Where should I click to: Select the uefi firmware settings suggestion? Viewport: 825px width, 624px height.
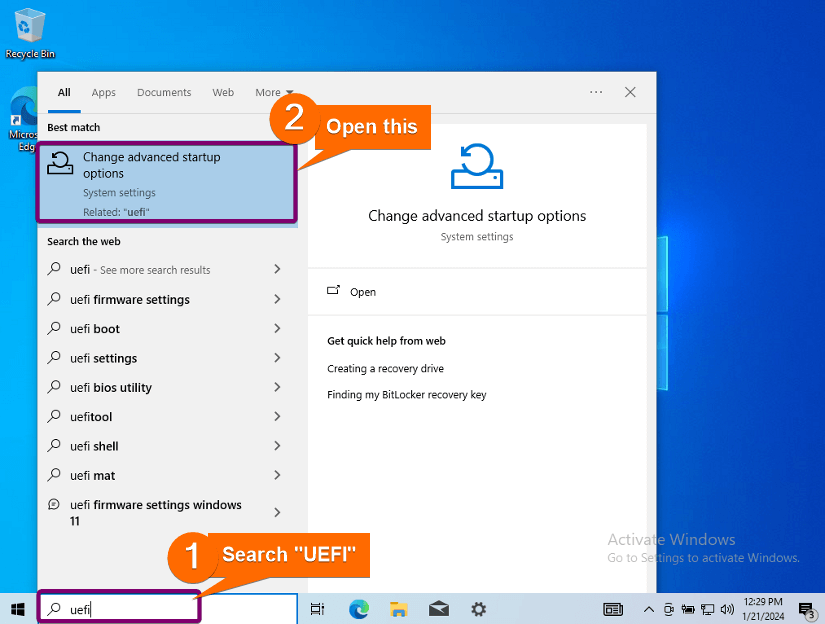(167, 299)
